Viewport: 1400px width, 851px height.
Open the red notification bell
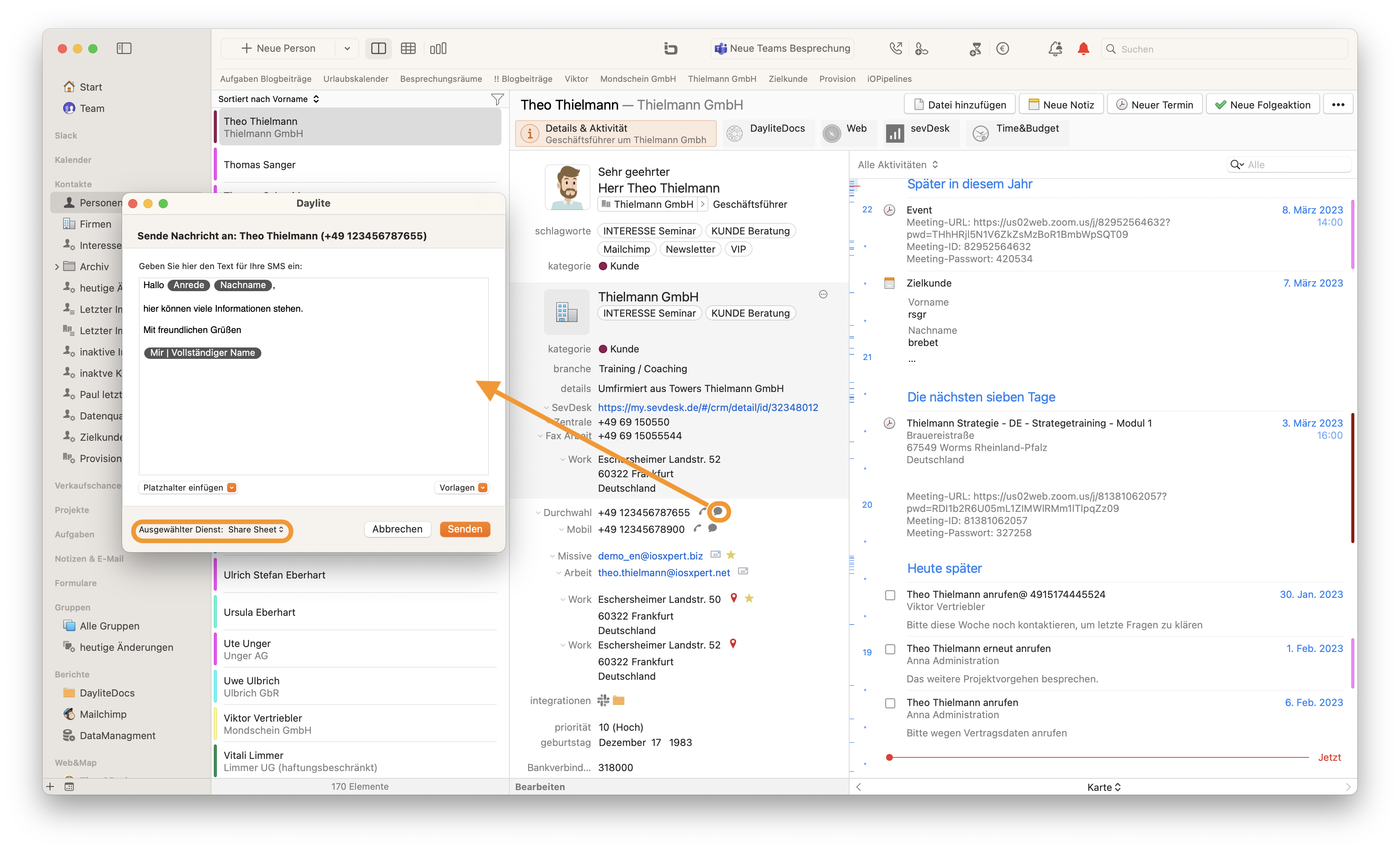(x=1083, y=49)
